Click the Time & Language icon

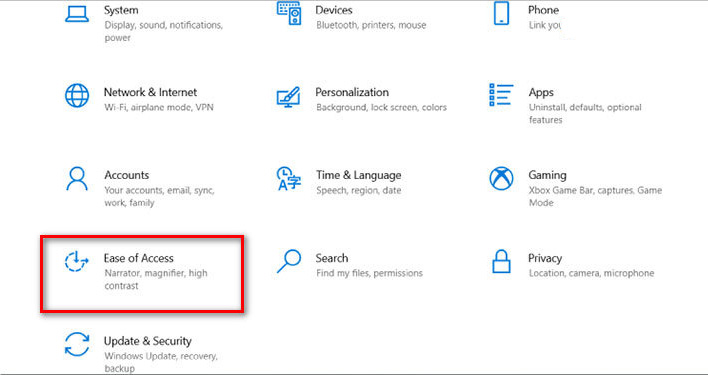[x=289, y=179]
